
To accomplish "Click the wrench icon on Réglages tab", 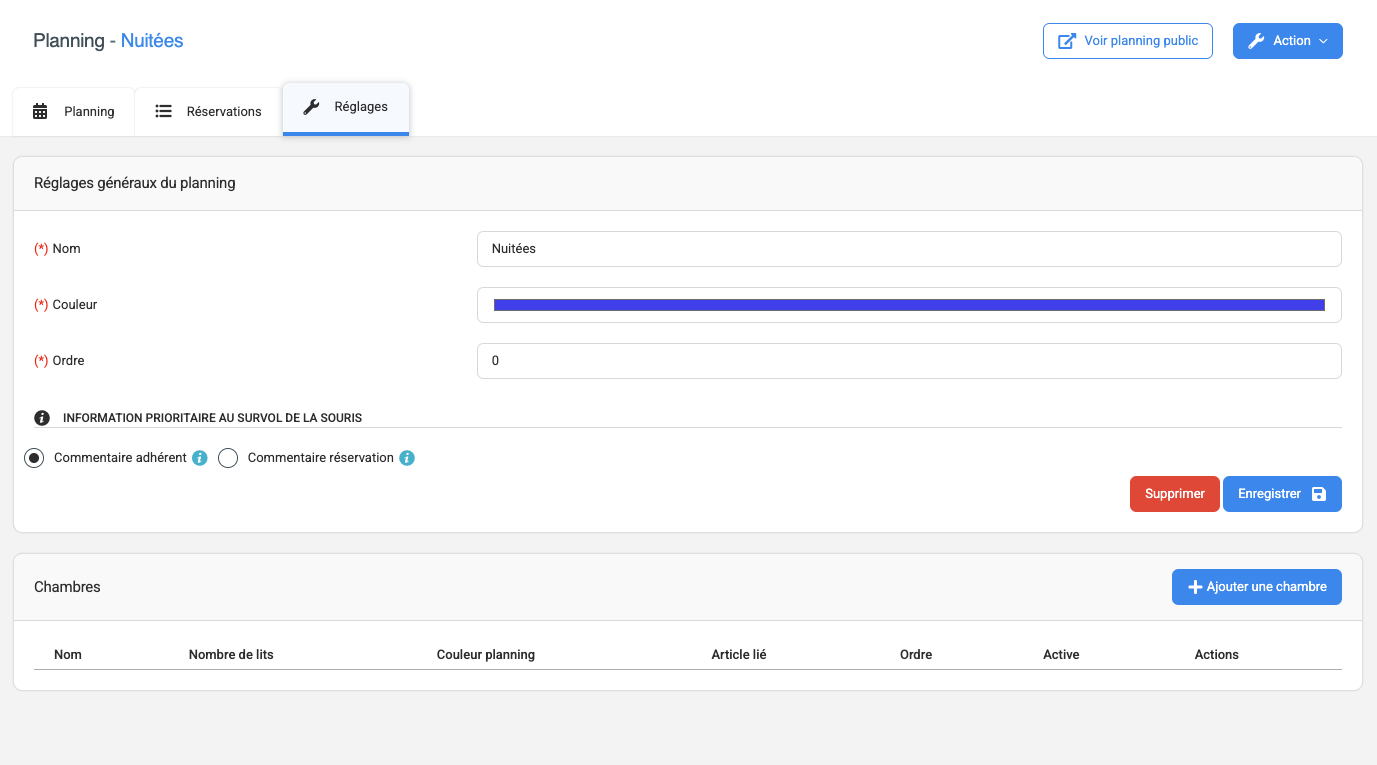I will (x=311, y=107).
